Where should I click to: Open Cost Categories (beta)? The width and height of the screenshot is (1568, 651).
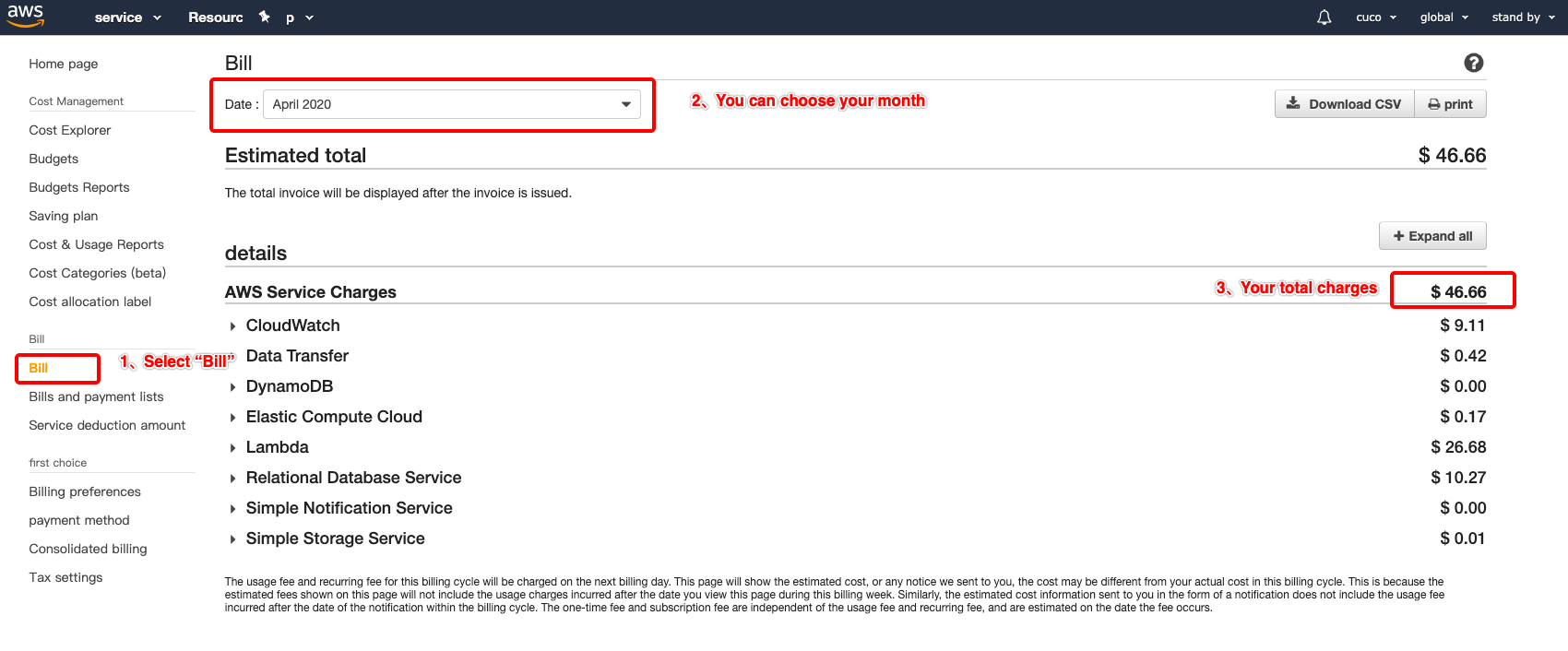98,273
